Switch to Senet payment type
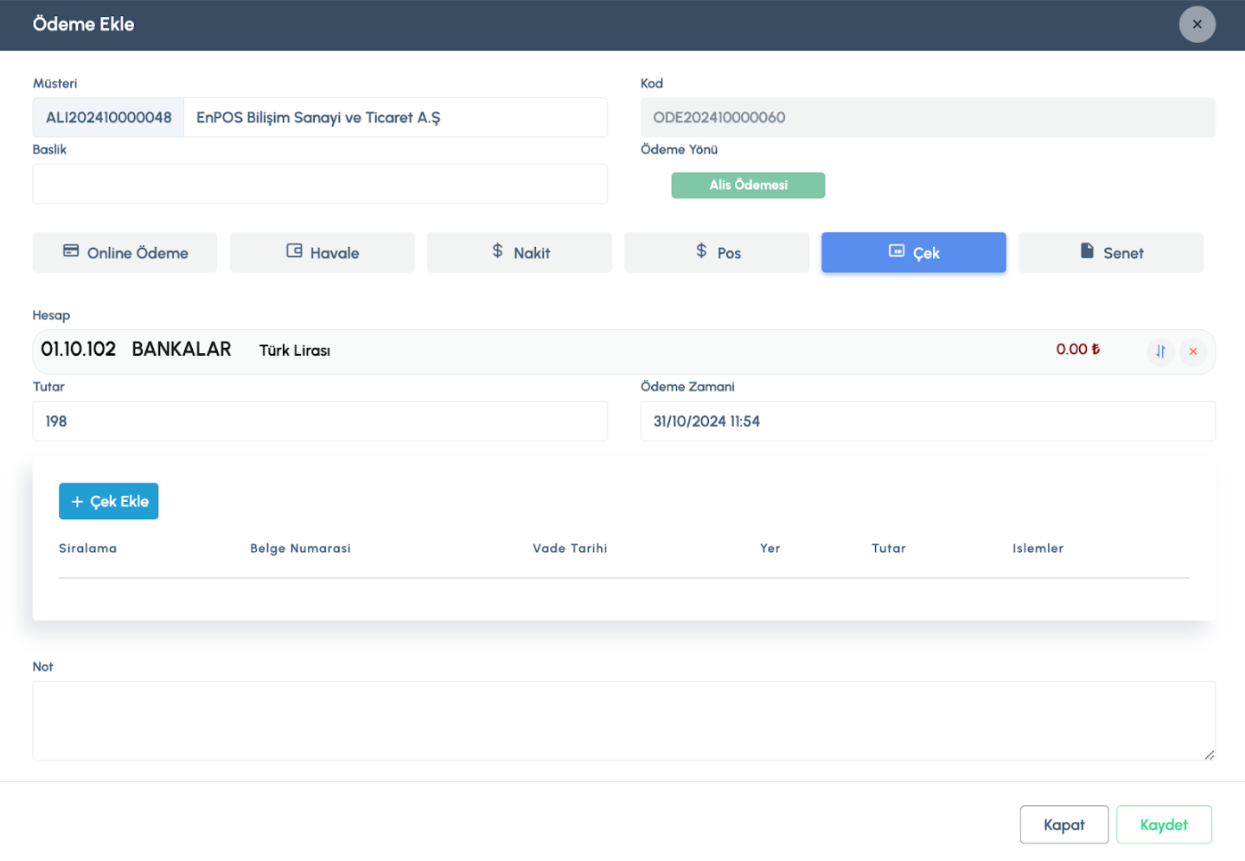Viewport: 1245px width, 861px height. (1110, 253)
